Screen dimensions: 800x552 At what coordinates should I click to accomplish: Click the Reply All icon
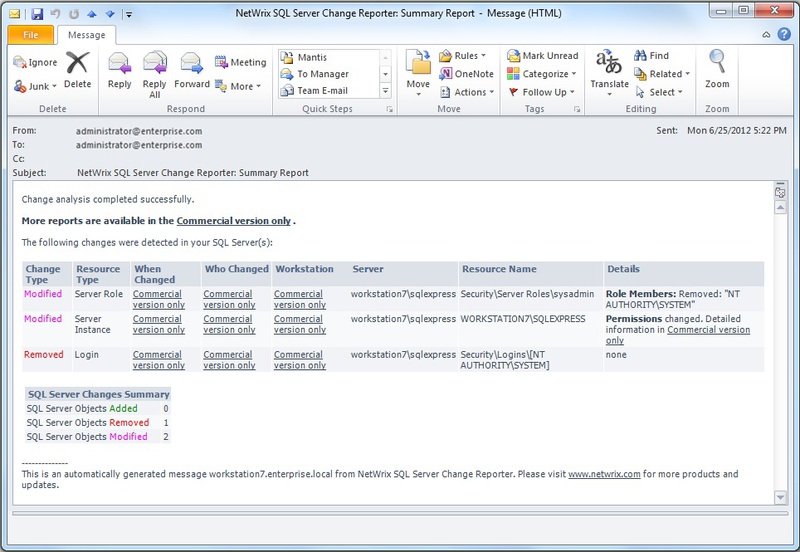click(x=155, y=74)
